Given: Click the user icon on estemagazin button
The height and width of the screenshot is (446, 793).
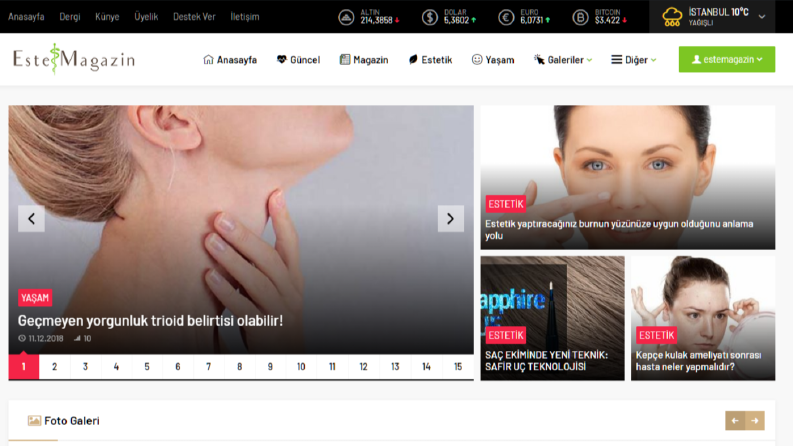Looking at the screenshot, I should click(696, 59).
